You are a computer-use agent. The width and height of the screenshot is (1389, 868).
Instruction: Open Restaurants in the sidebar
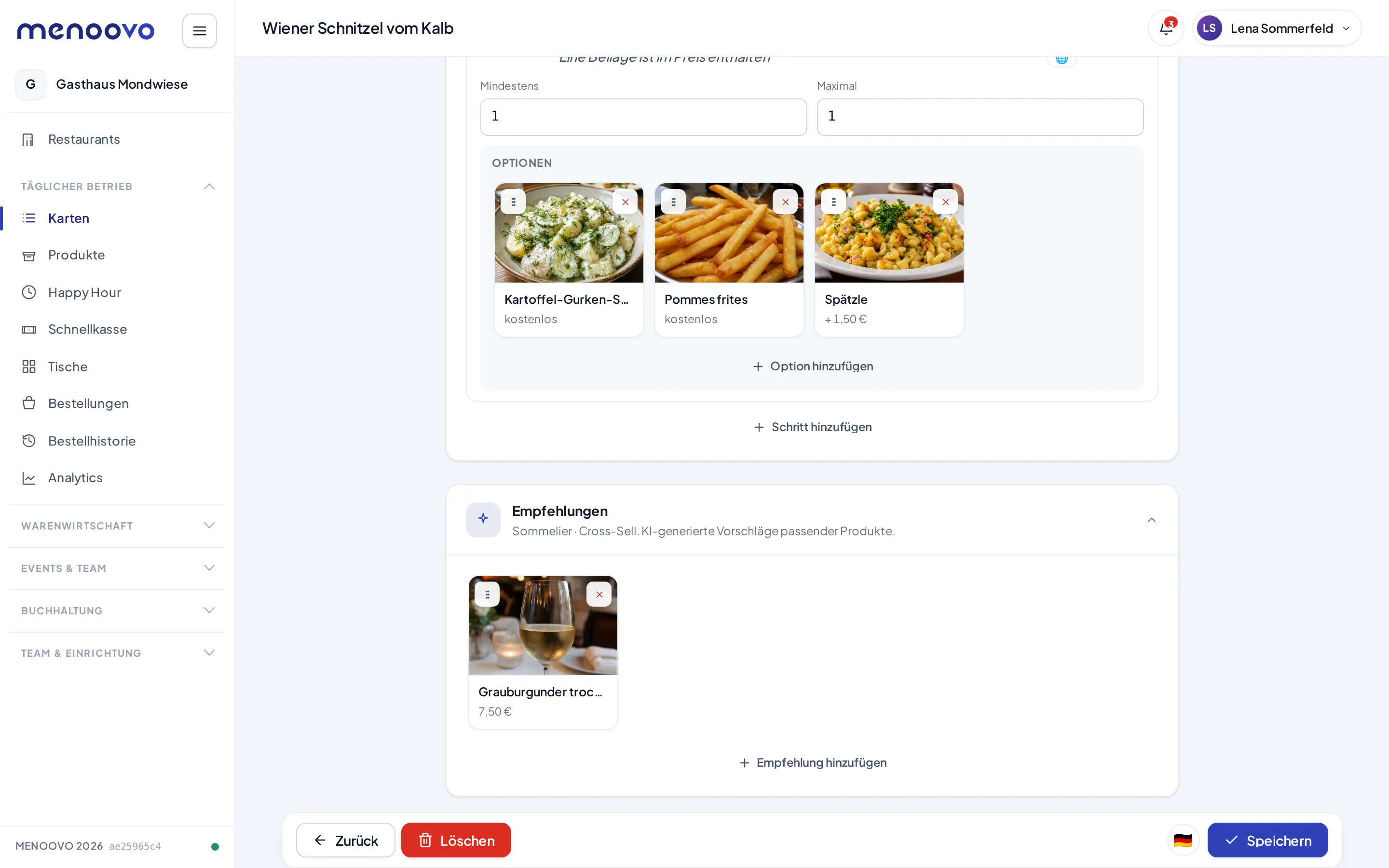pos(117,139)
